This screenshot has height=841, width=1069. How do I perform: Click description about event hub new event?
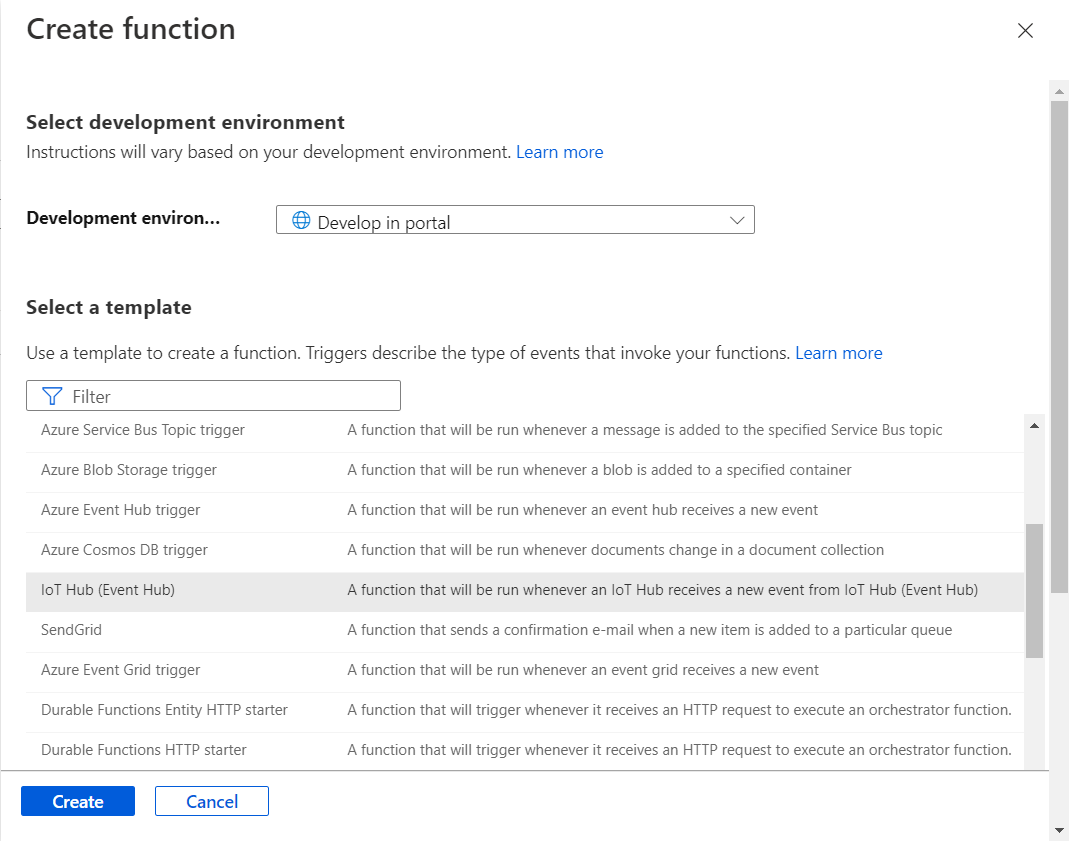coord(582,510)
